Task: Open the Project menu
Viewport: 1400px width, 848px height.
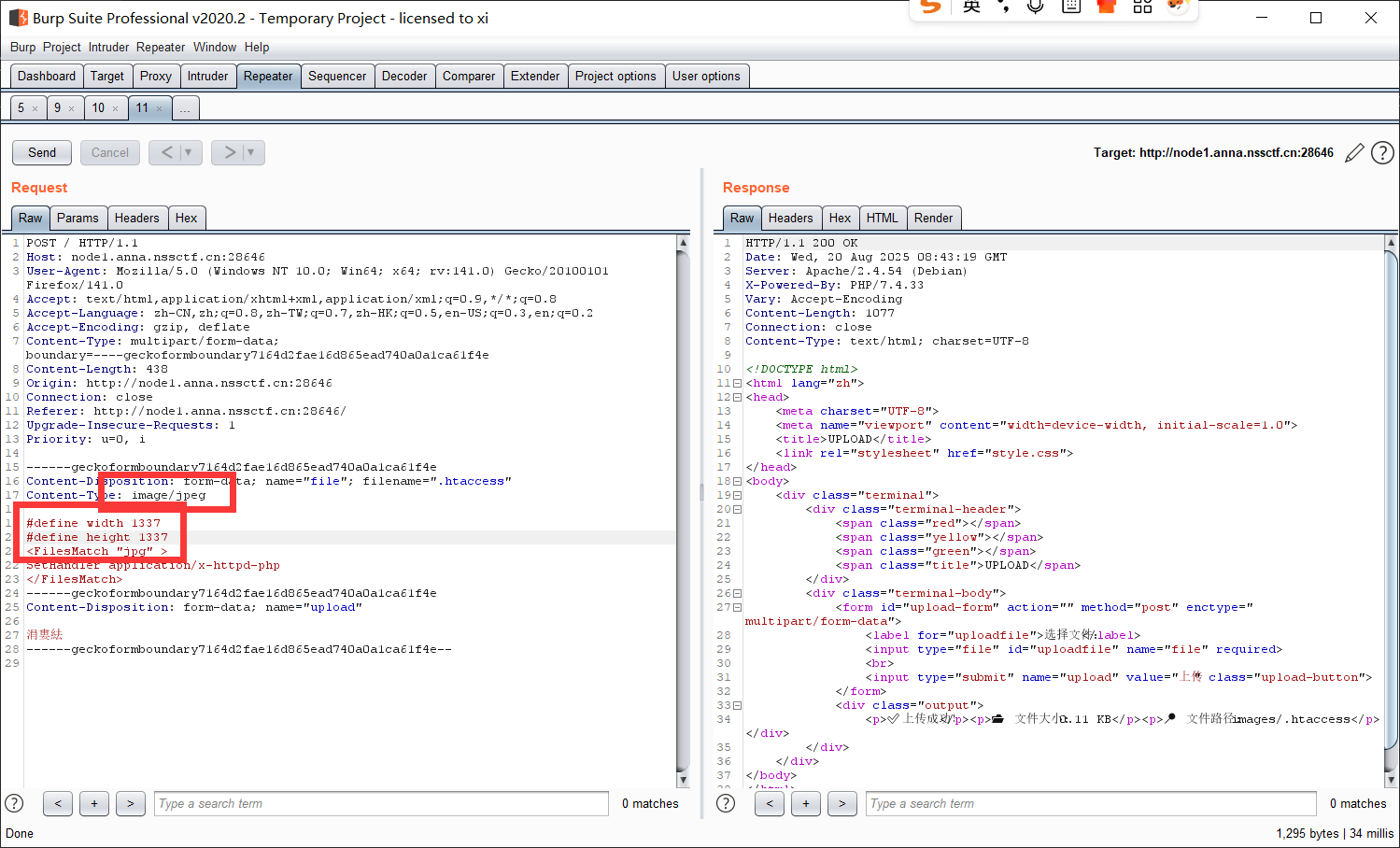Action: 62,48
